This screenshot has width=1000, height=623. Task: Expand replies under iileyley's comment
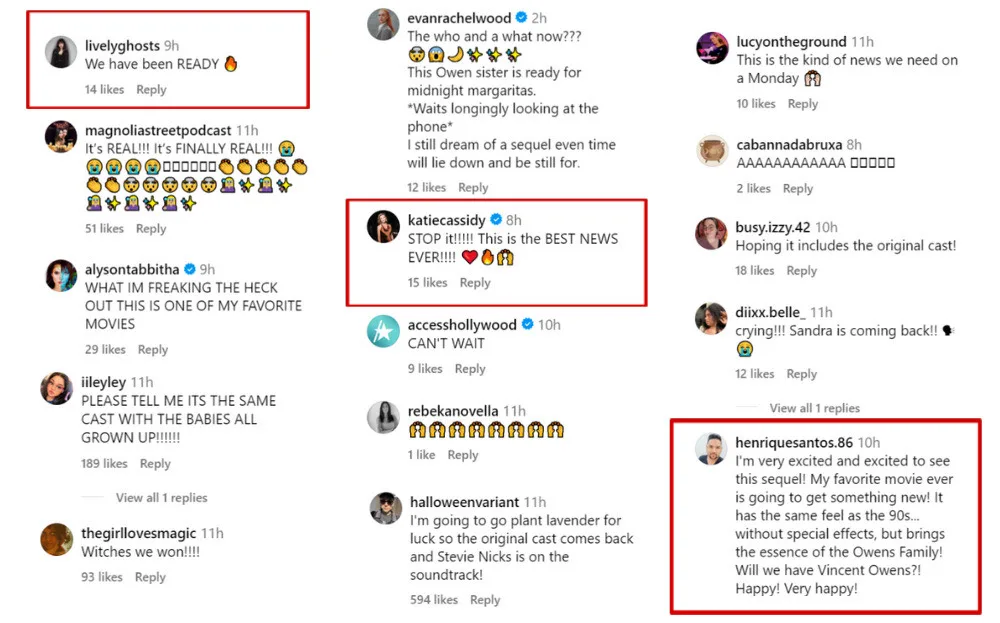coord(161,497)
